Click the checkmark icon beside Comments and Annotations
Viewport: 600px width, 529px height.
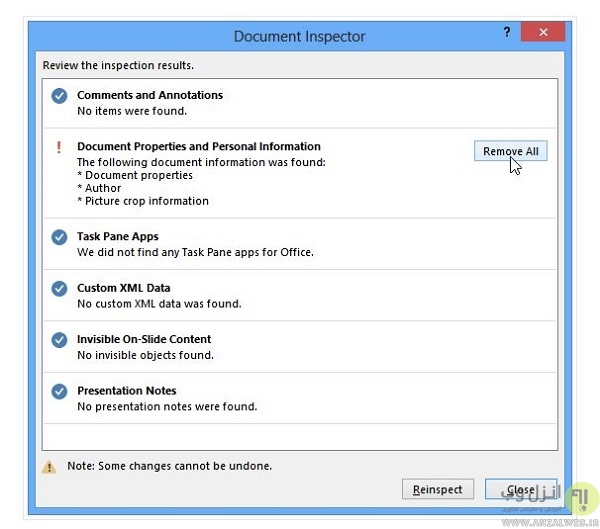pyautogui.click(x=59, y=96)
